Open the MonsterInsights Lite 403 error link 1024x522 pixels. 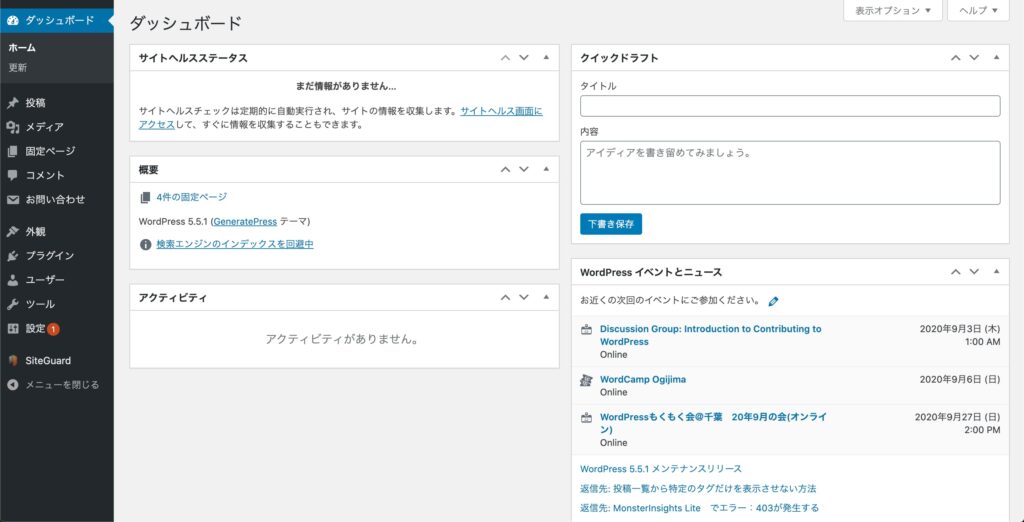tap(699, 508)
